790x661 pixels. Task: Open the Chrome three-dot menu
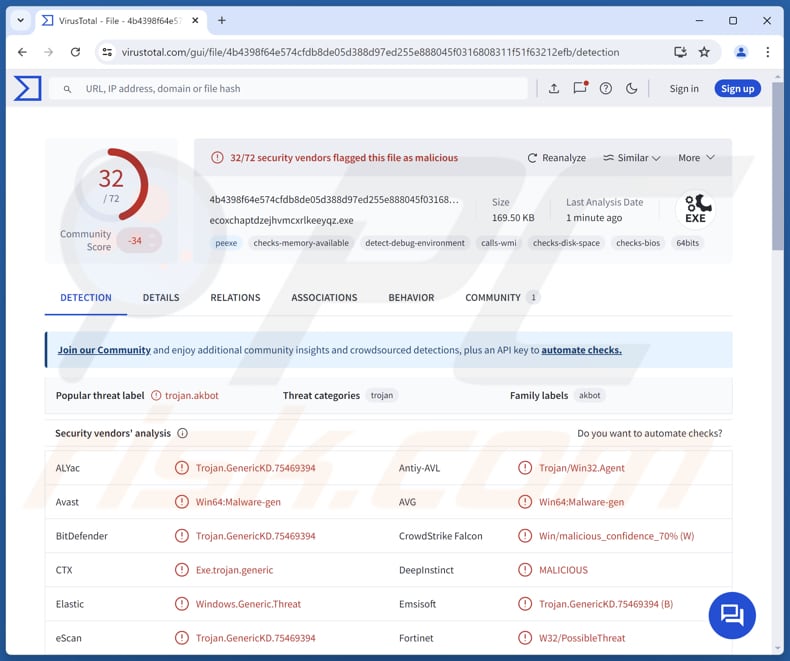point(767,52)
